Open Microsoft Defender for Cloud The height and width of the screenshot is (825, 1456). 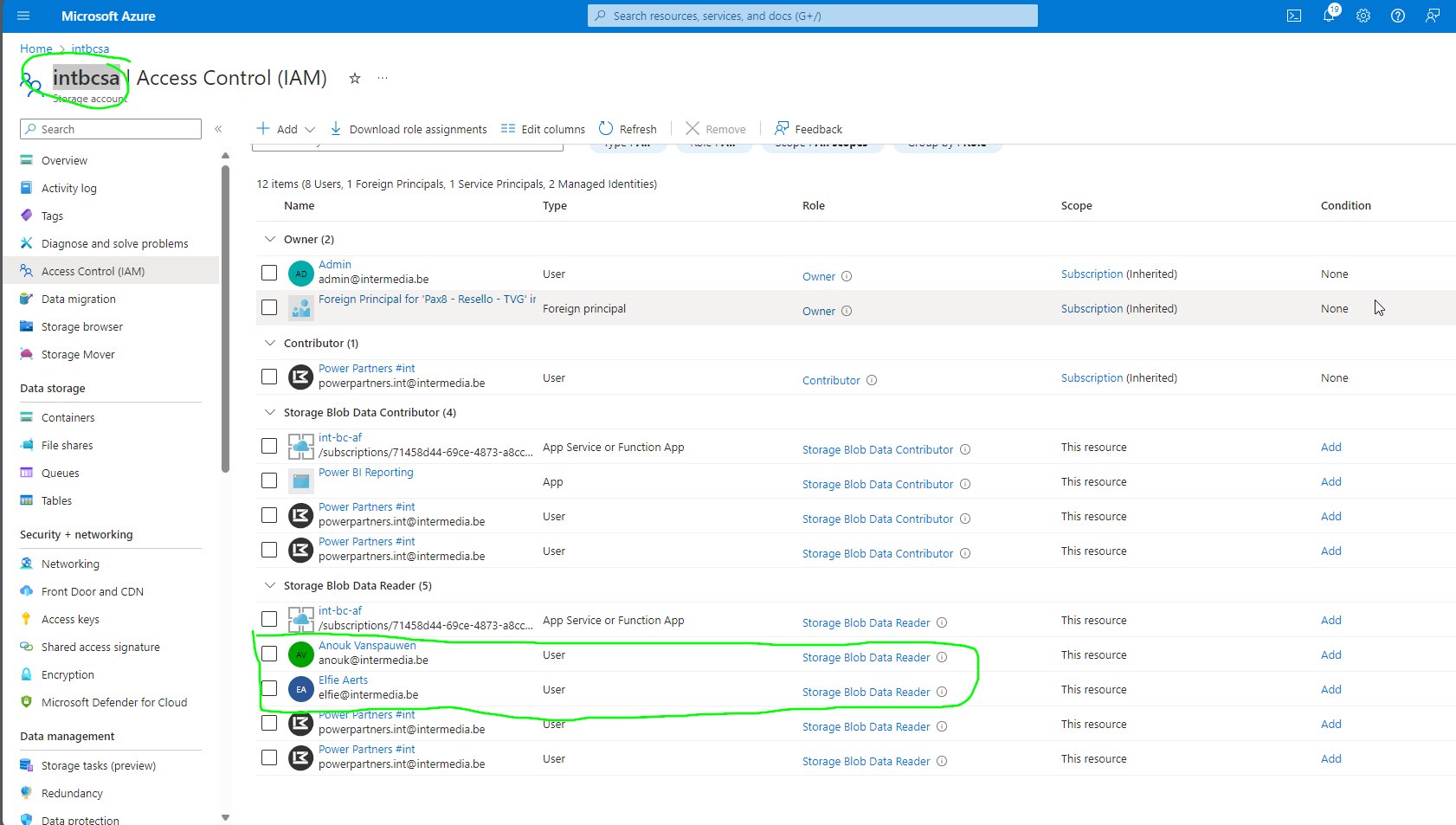point(114,702)
